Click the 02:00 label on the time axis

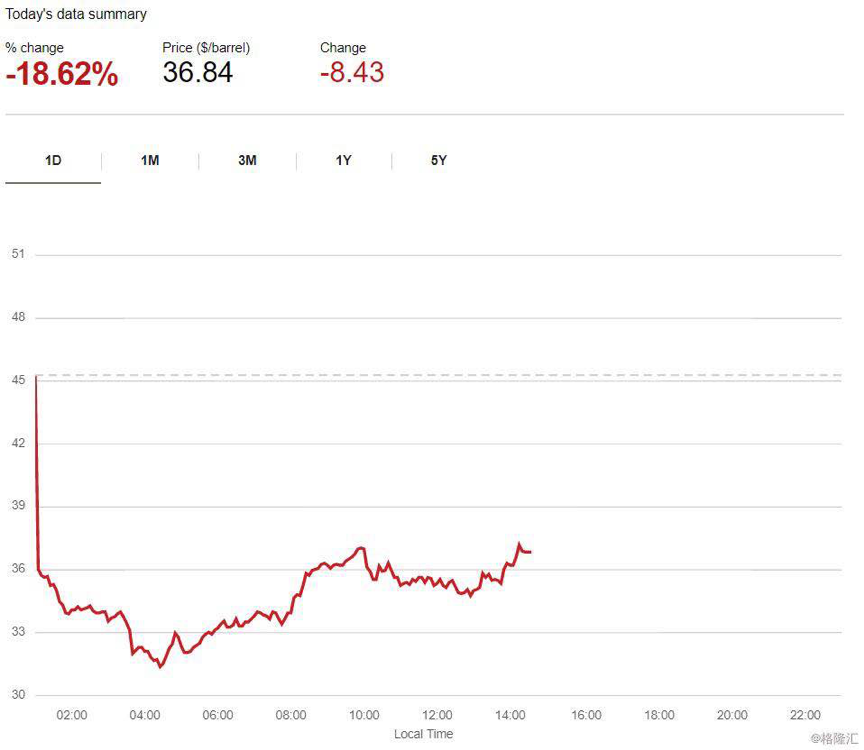click(72, 715)
